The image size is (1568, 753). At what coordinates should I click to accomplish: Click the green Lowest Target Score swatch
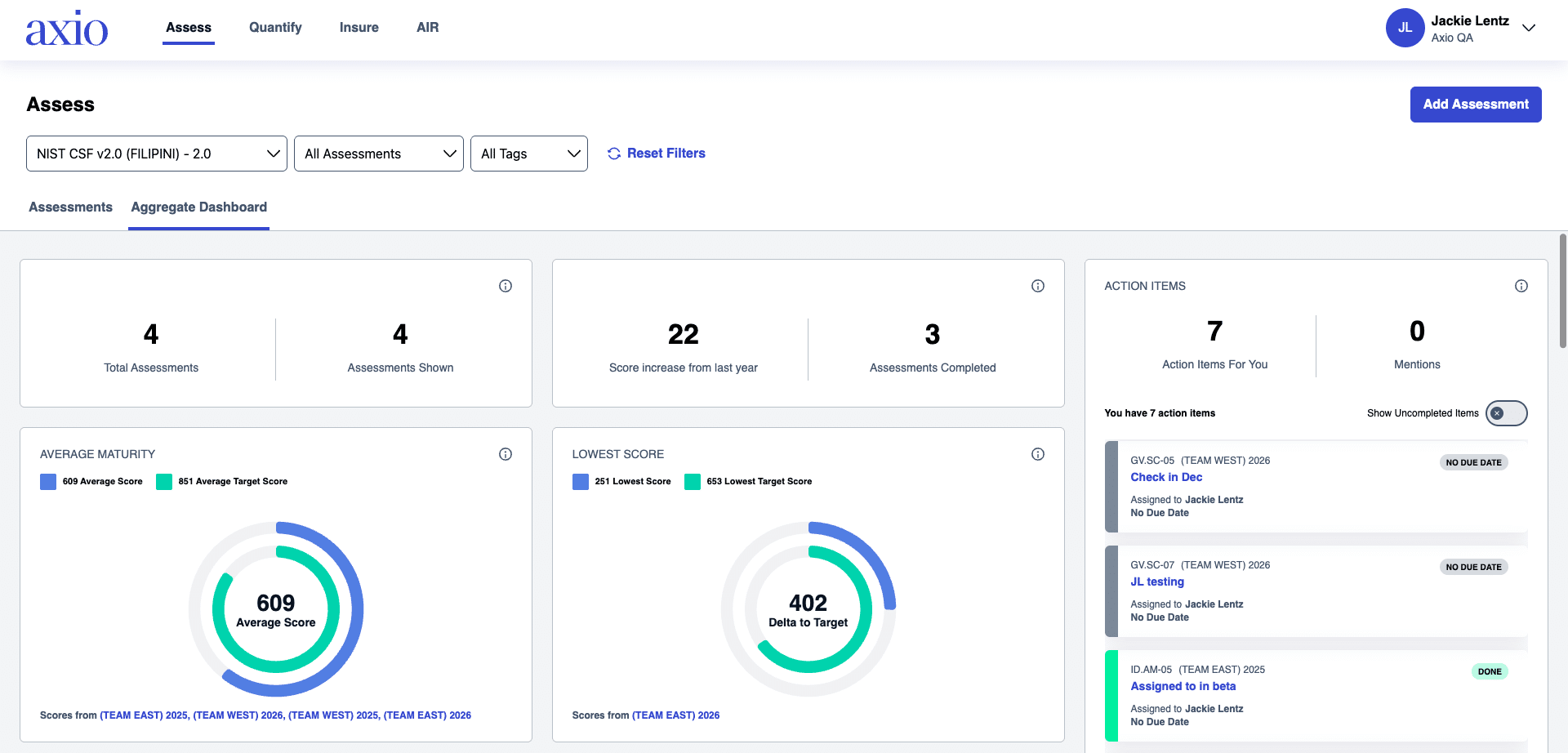click(x=693, y=482)
